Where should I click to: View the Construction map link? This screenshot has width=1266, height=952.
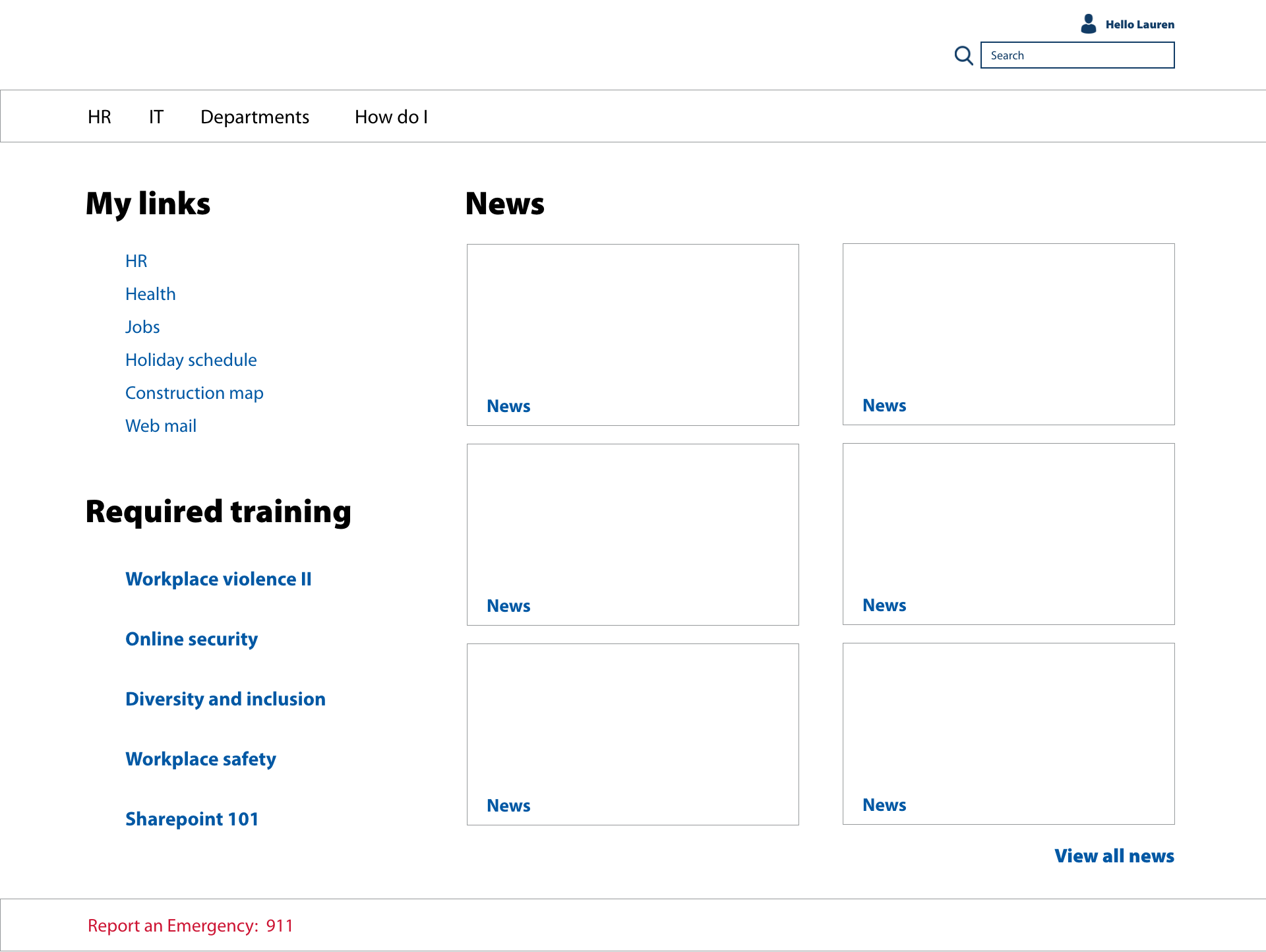coord(194,393)
